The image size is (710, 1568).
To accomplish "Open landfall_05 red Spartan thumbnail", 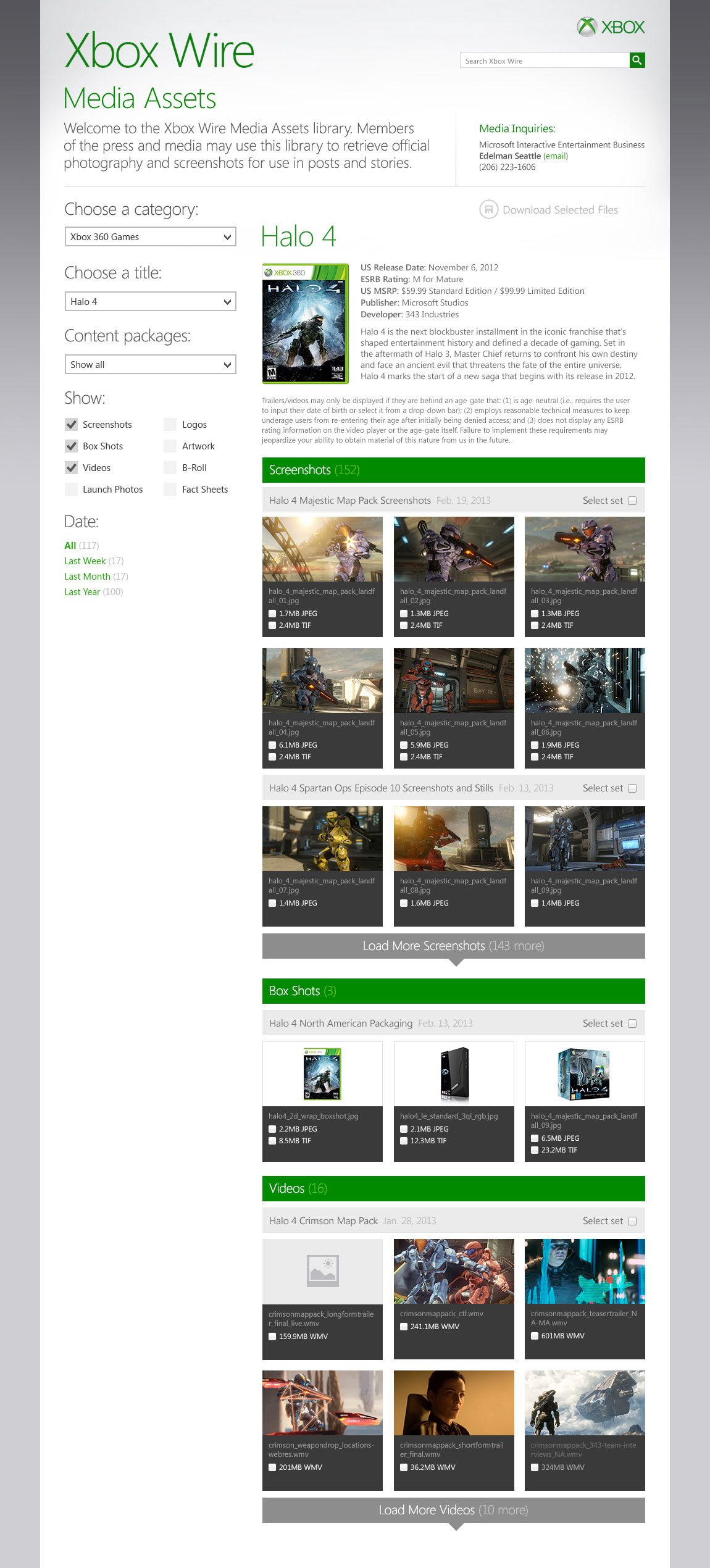I will click(454, 680).
